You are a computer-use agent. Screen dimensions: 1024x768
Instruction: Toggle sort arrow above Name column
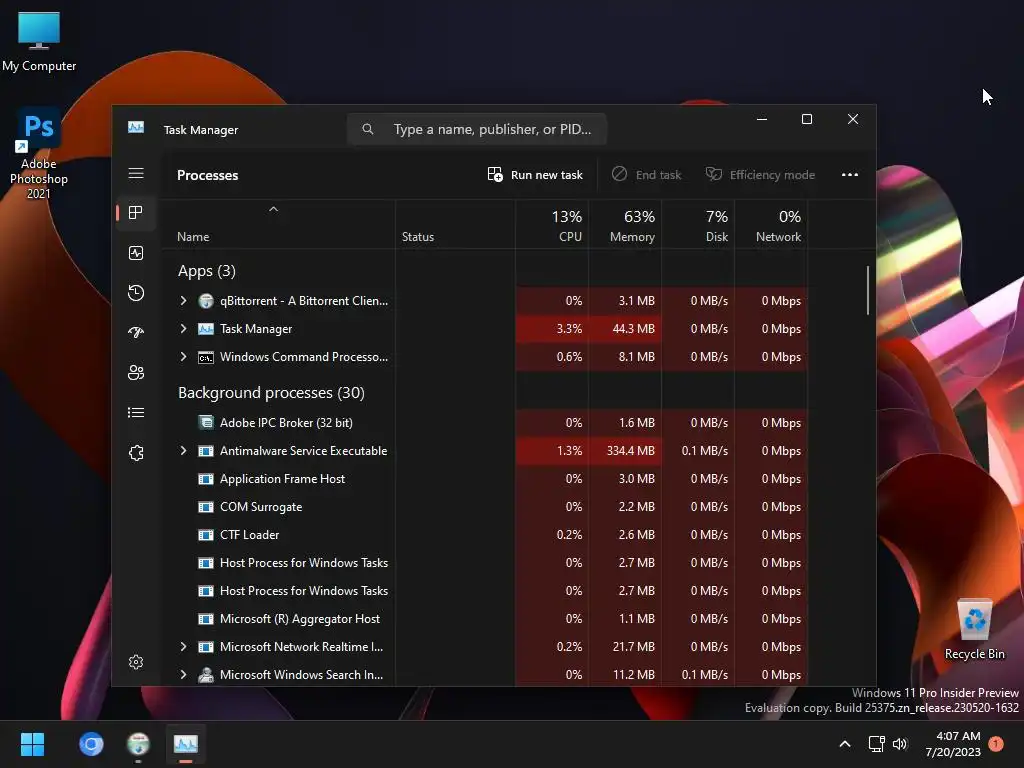pyautogui.click(x=274, y=209)
